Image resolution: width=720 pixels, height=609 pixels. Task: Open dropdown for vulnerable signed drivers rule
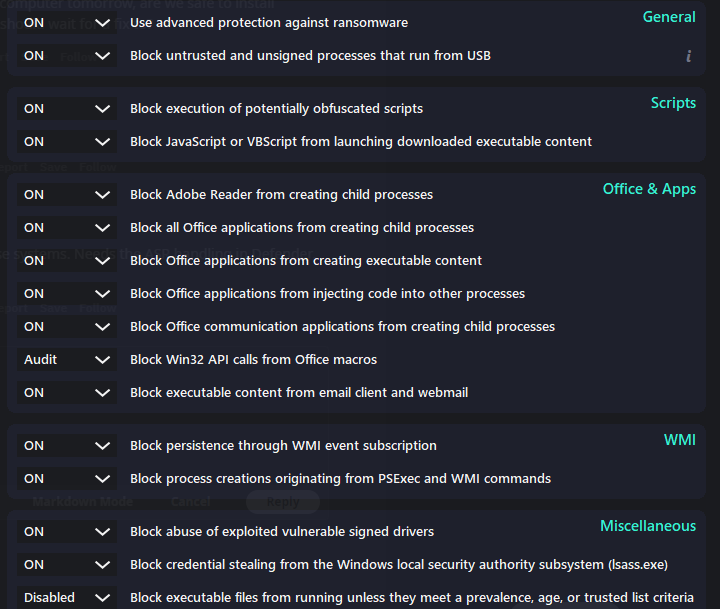(x=67, y=532)
